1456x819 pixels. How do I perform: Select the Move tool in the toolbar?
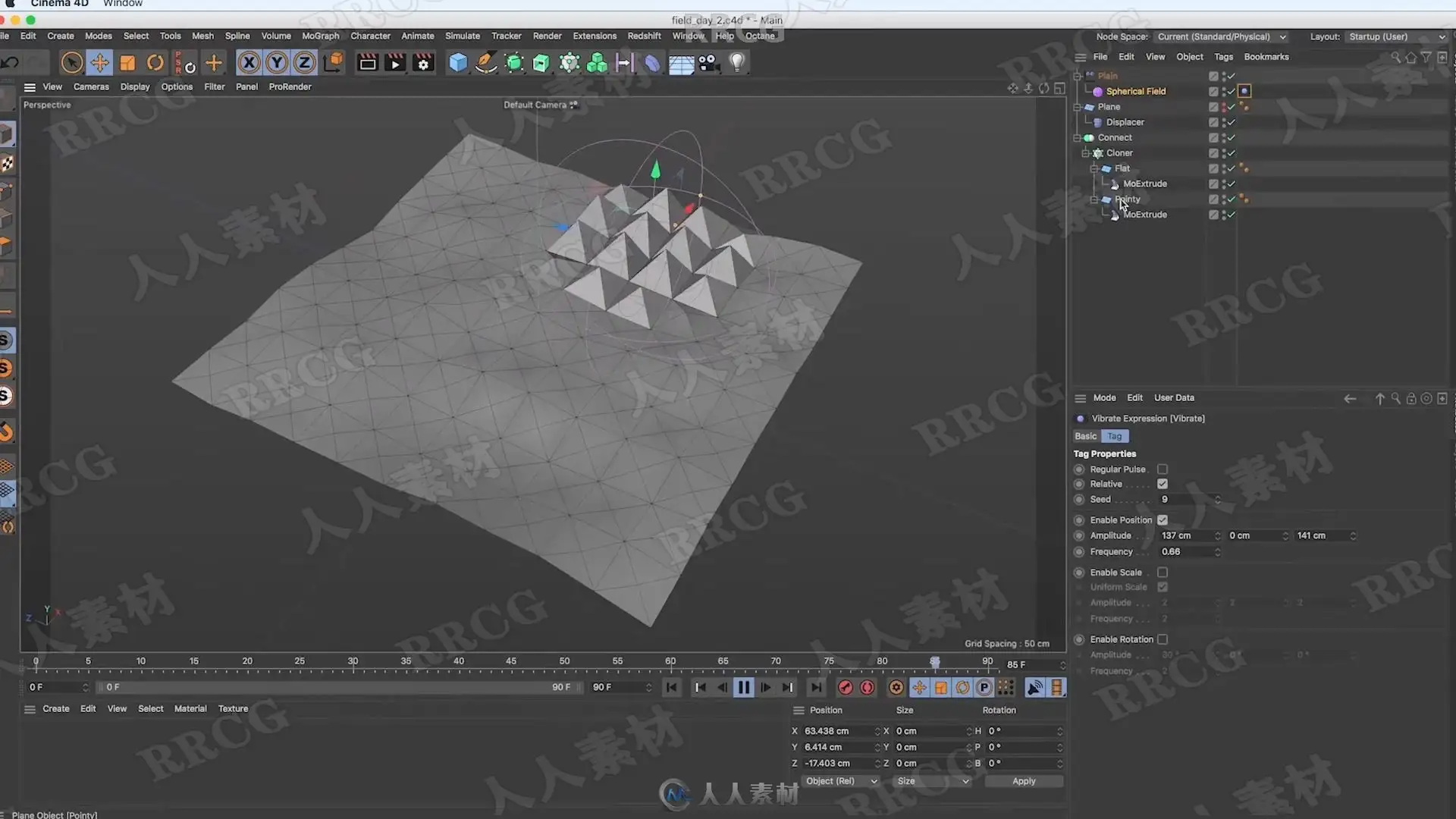tap(99, 63)
